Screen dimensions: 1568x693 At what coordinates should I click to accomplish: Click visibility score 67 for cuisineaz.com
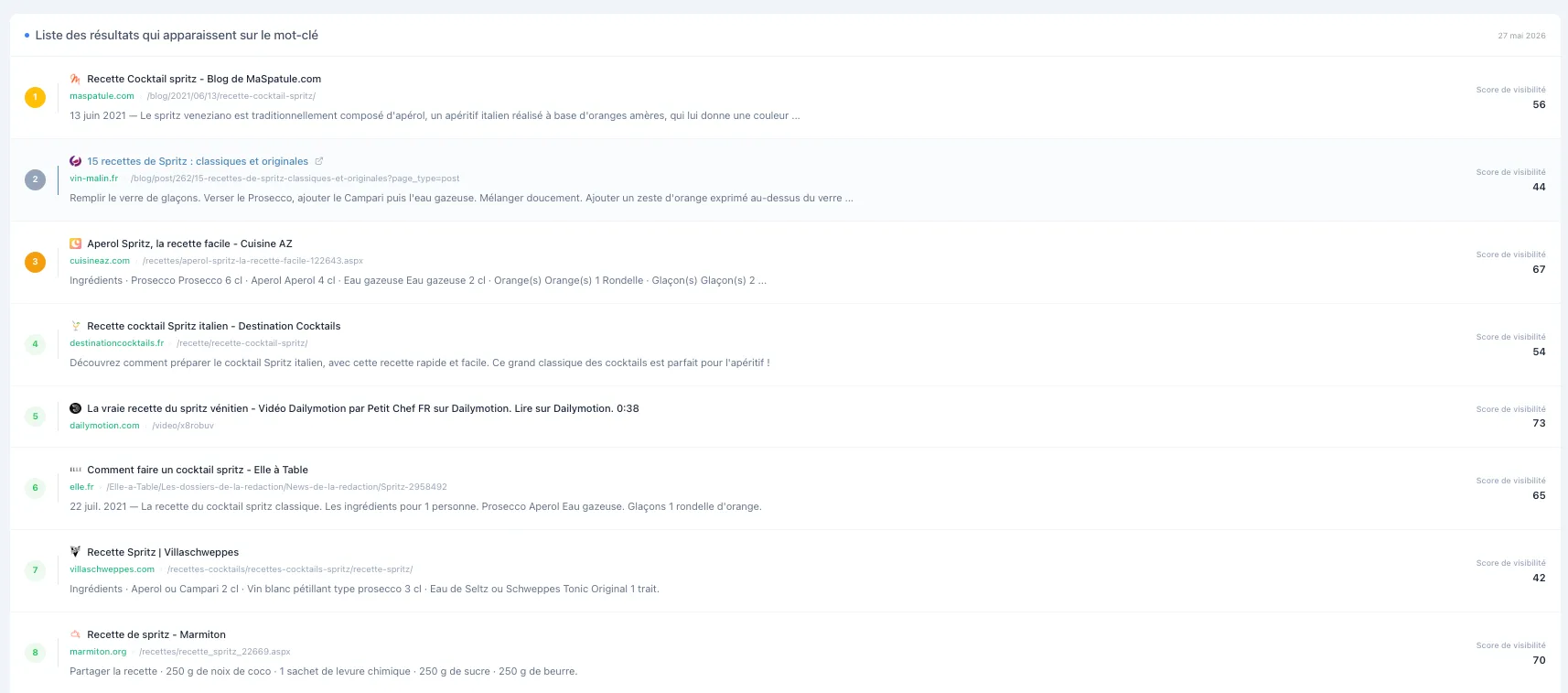click(x=1539, y=269)
